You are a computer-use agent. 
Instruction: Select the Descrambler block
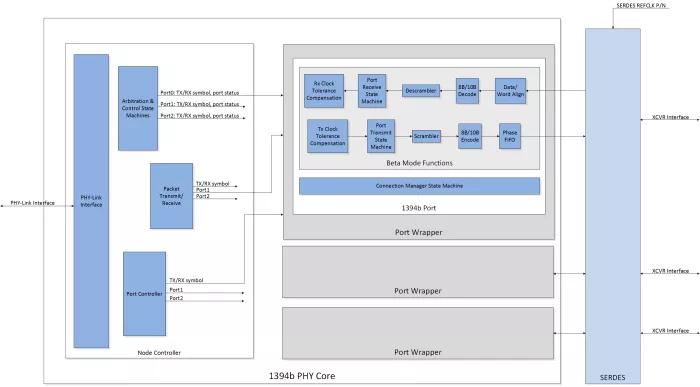coord(421,91)
